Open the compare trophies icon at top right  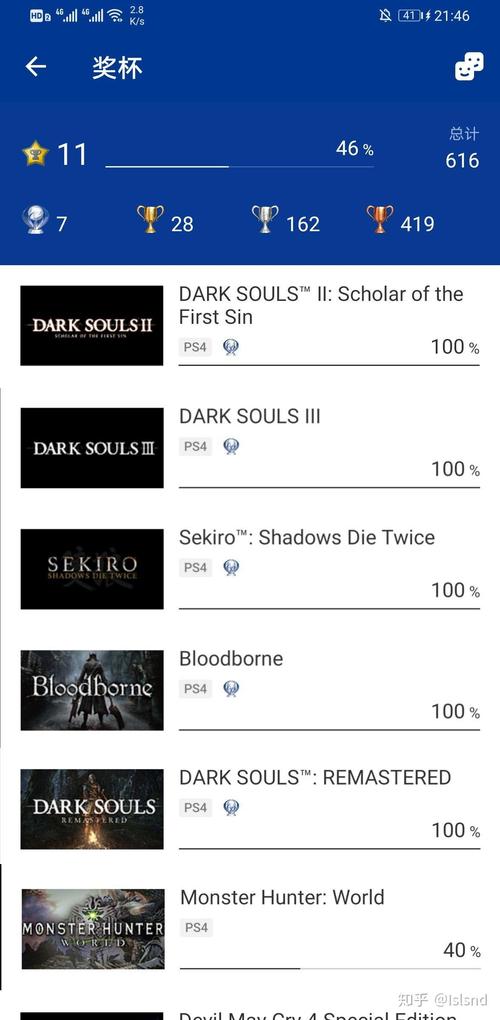tap(469, 66)
